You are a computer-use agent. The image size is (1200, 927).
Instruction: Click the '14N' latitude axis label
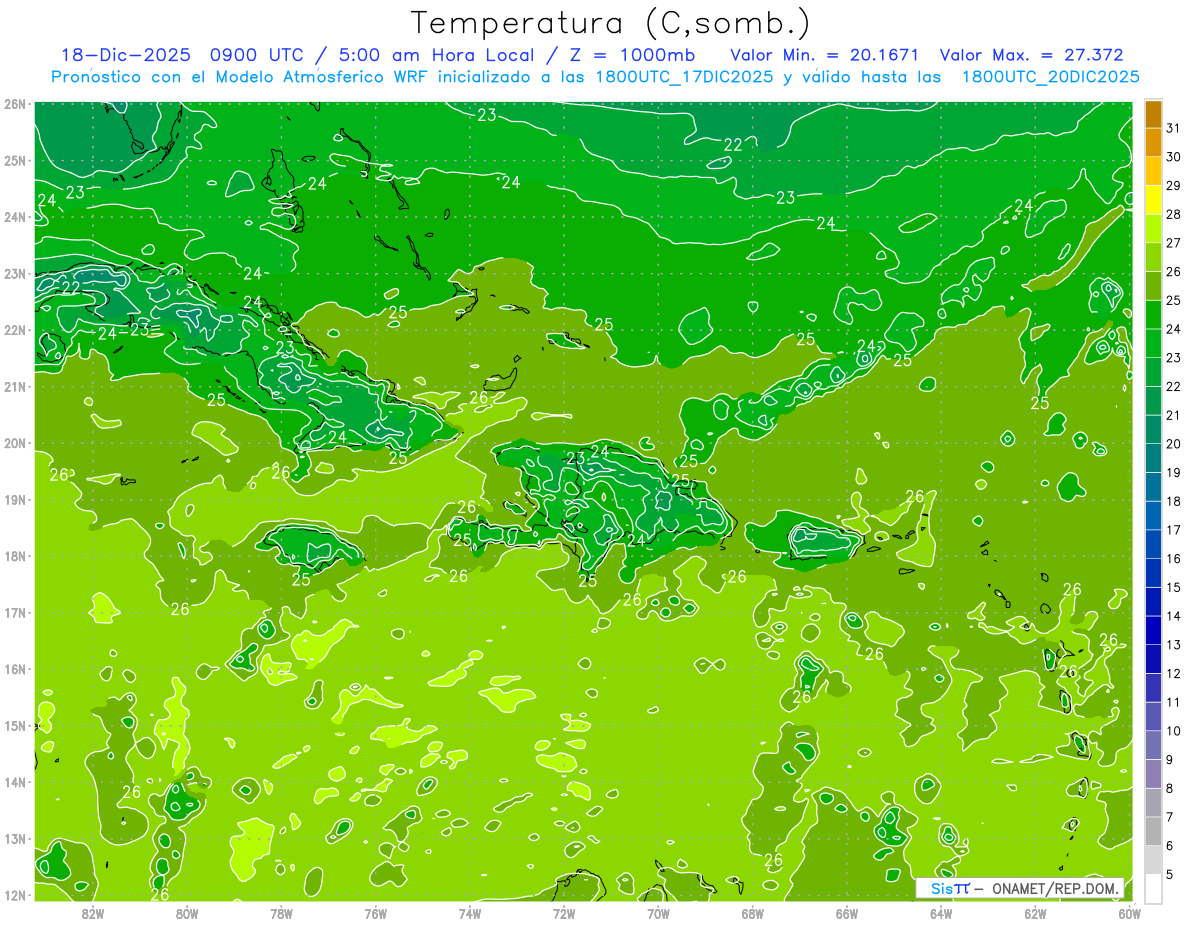tap(15, 782)
